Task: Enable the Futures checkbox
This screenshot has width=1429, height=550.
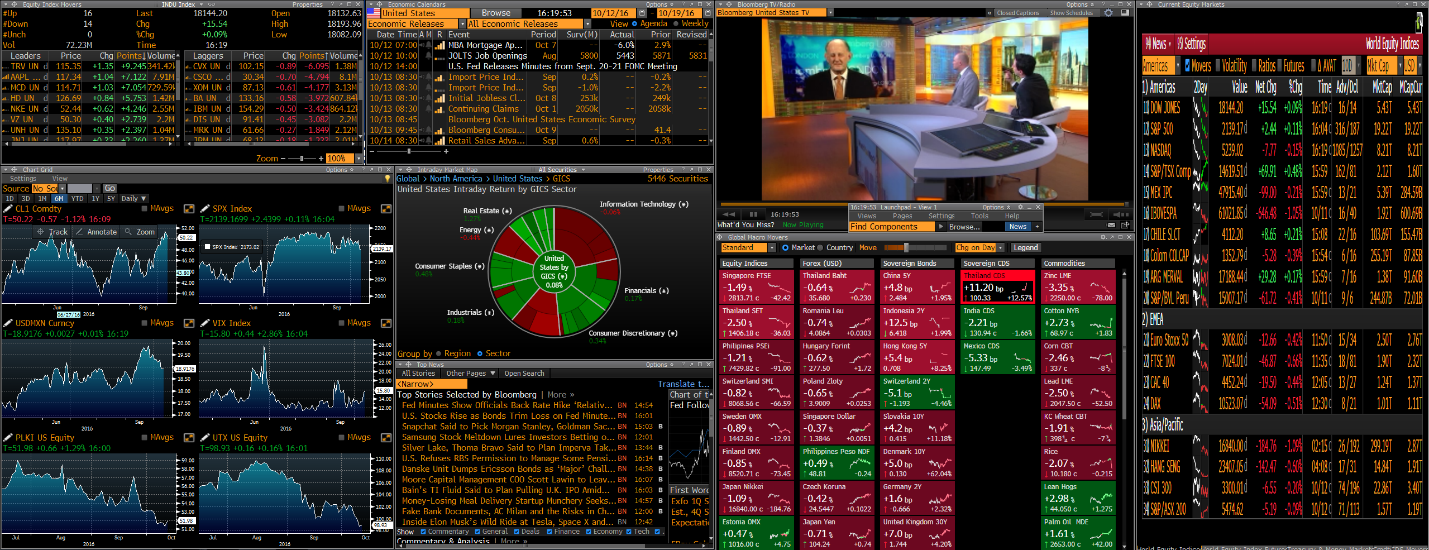Action: [1280, 65]
